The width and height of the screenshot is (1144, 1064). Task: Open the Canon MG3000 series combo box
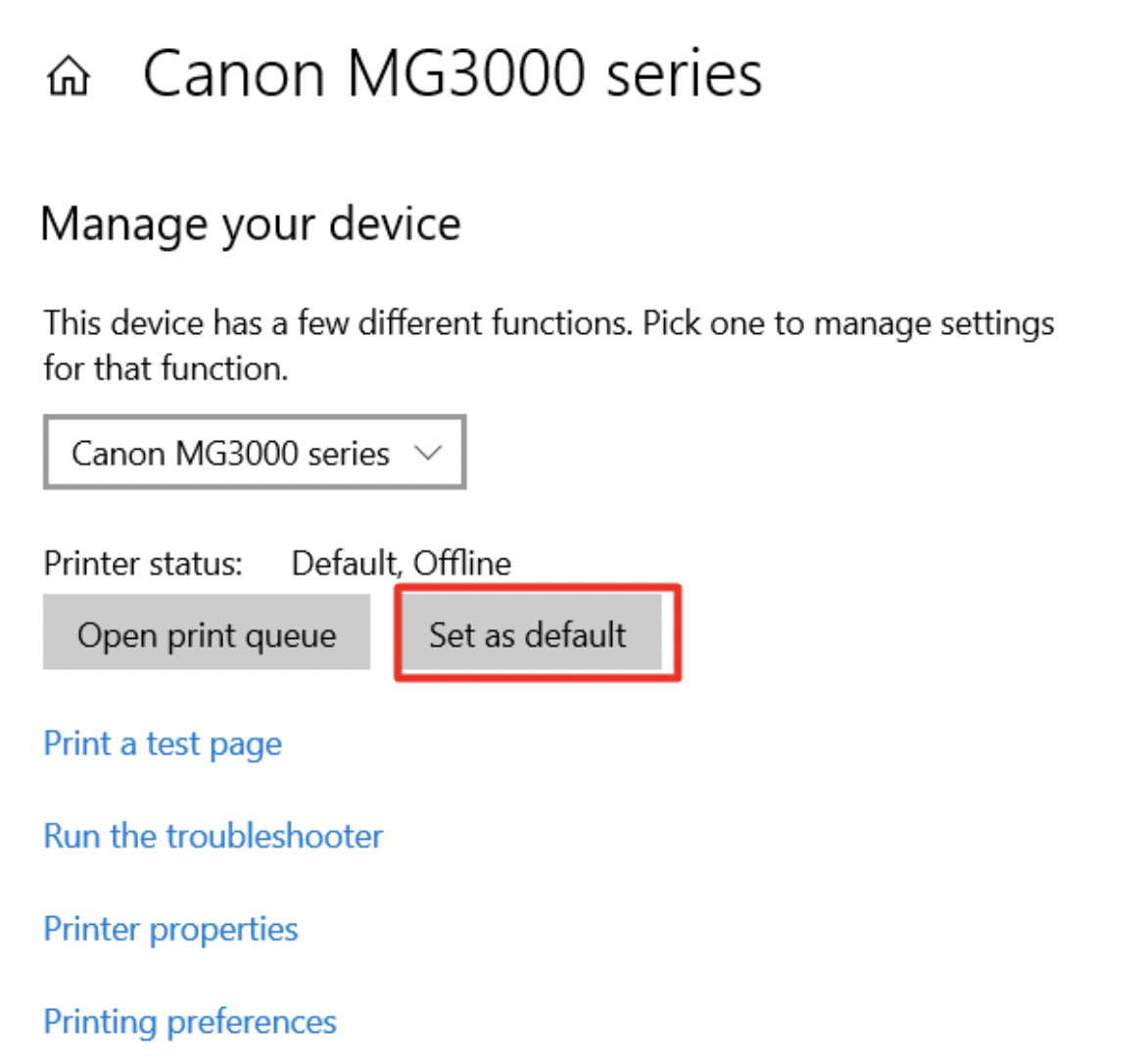tap(231, 453)
